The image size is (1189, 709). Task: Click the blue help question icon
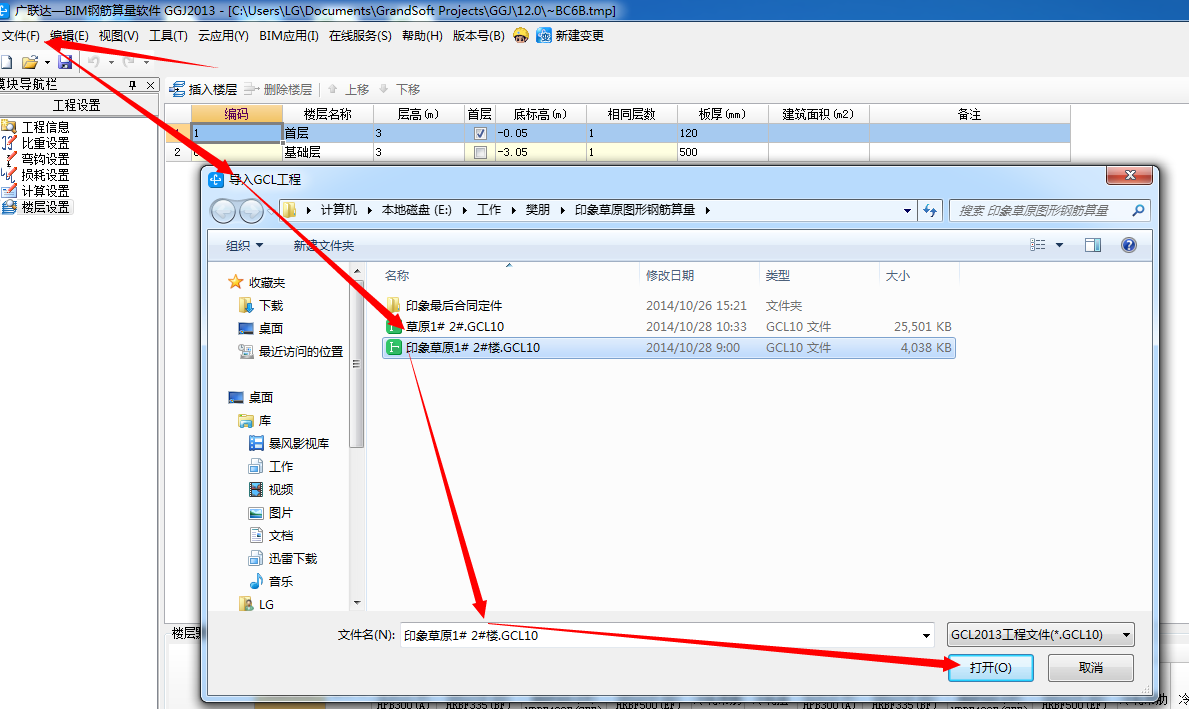(x=1128, y=245)
